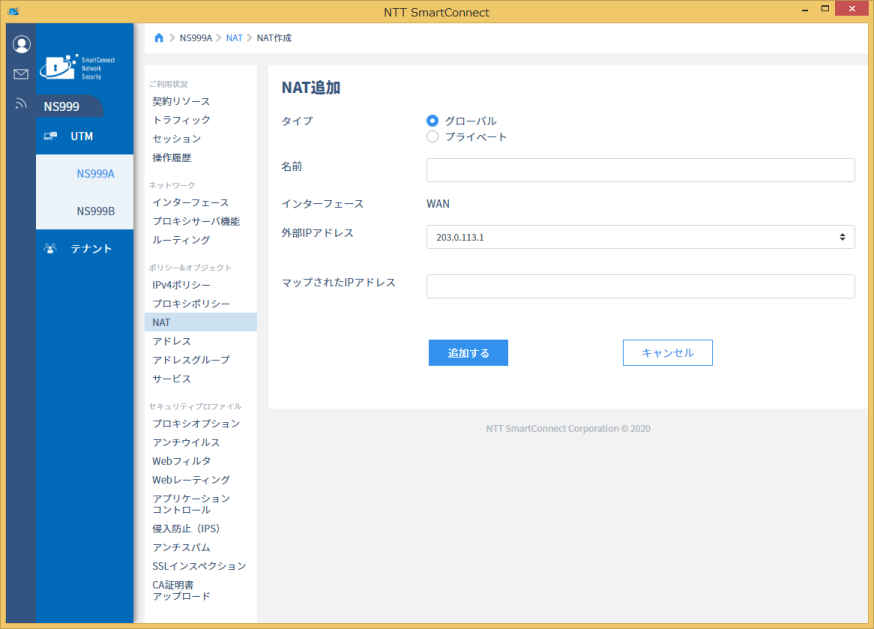Select NS999A in the sidebar

point(85,173)
